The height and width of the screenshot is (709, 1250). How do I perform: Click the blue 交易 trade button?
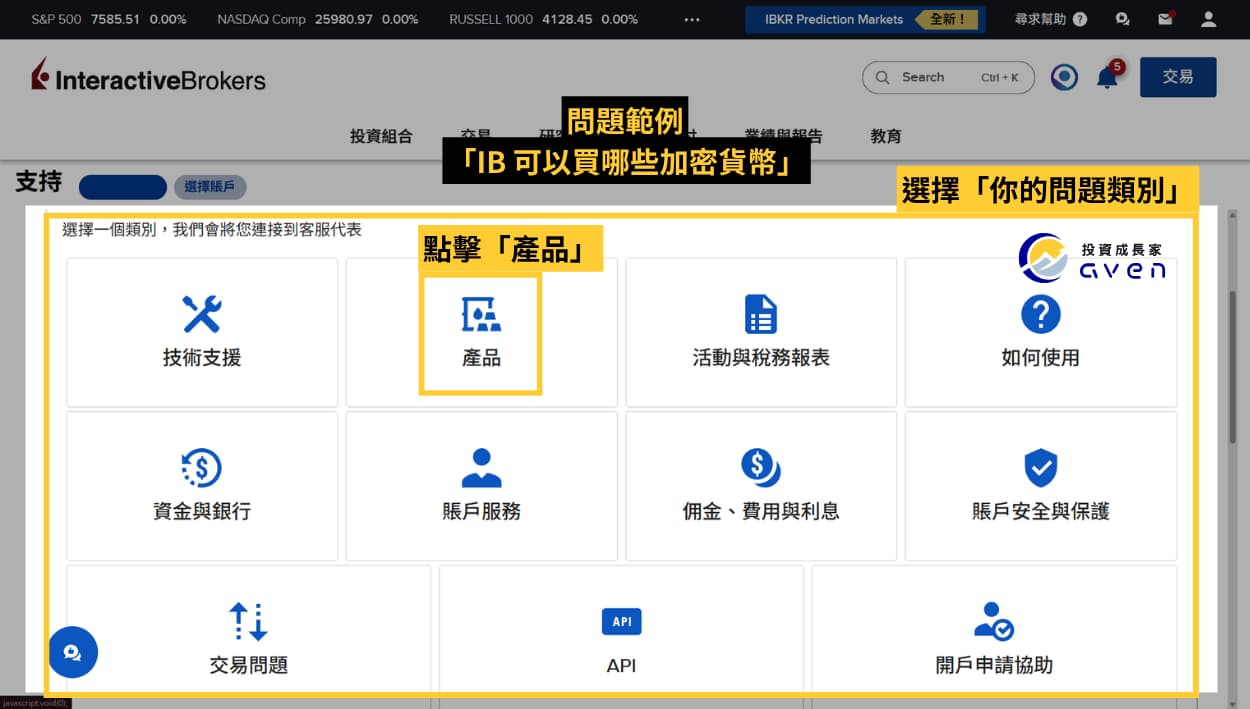pyautogui.click(x=1178, y=77)
